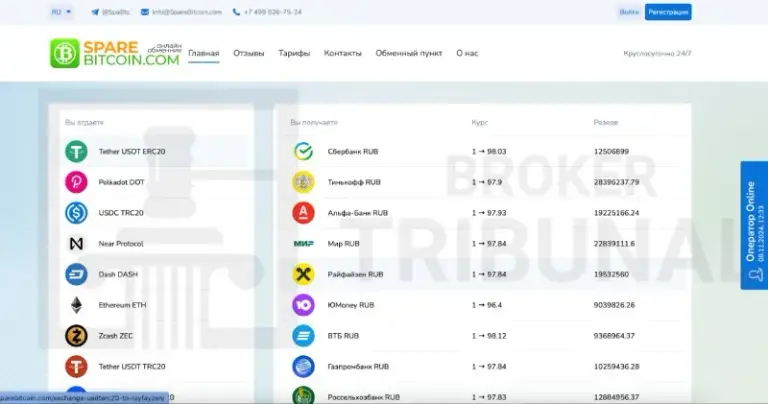Click the Регистрация button
The width and height of the screenshot is (768, 404).
[668, 12]
